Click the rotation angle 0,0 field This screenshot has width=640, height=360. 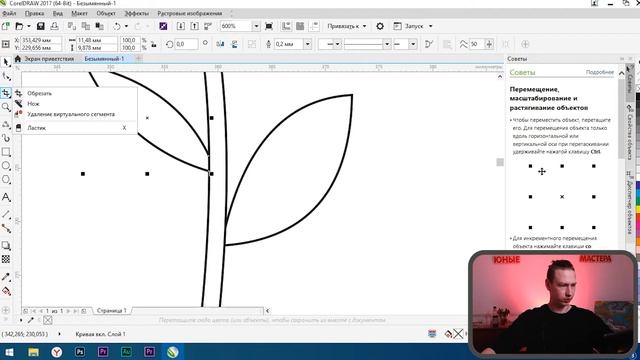pyautogui.click(x=186, y=44)
